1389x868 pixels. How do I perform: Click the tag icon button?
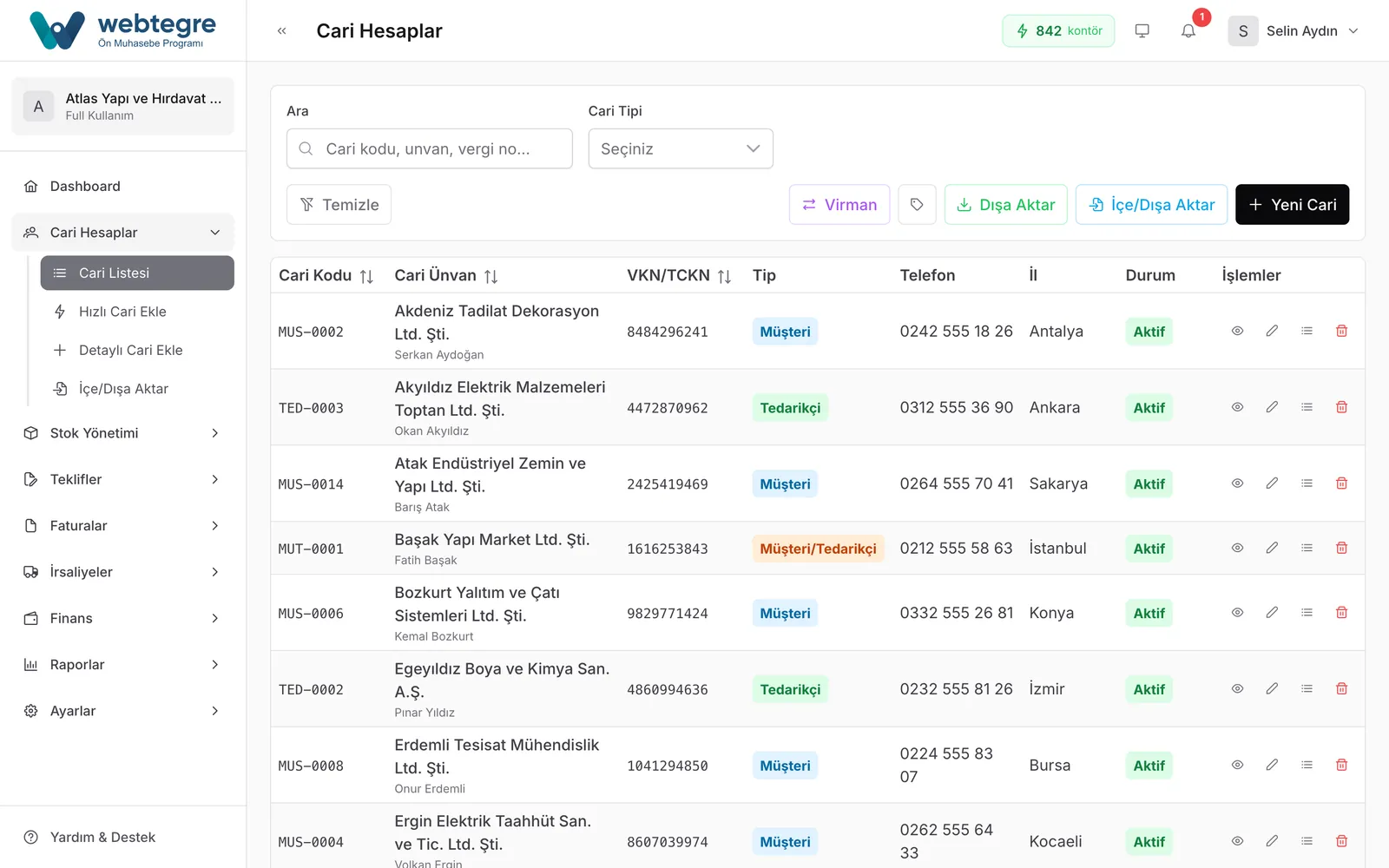pos(917,205)
